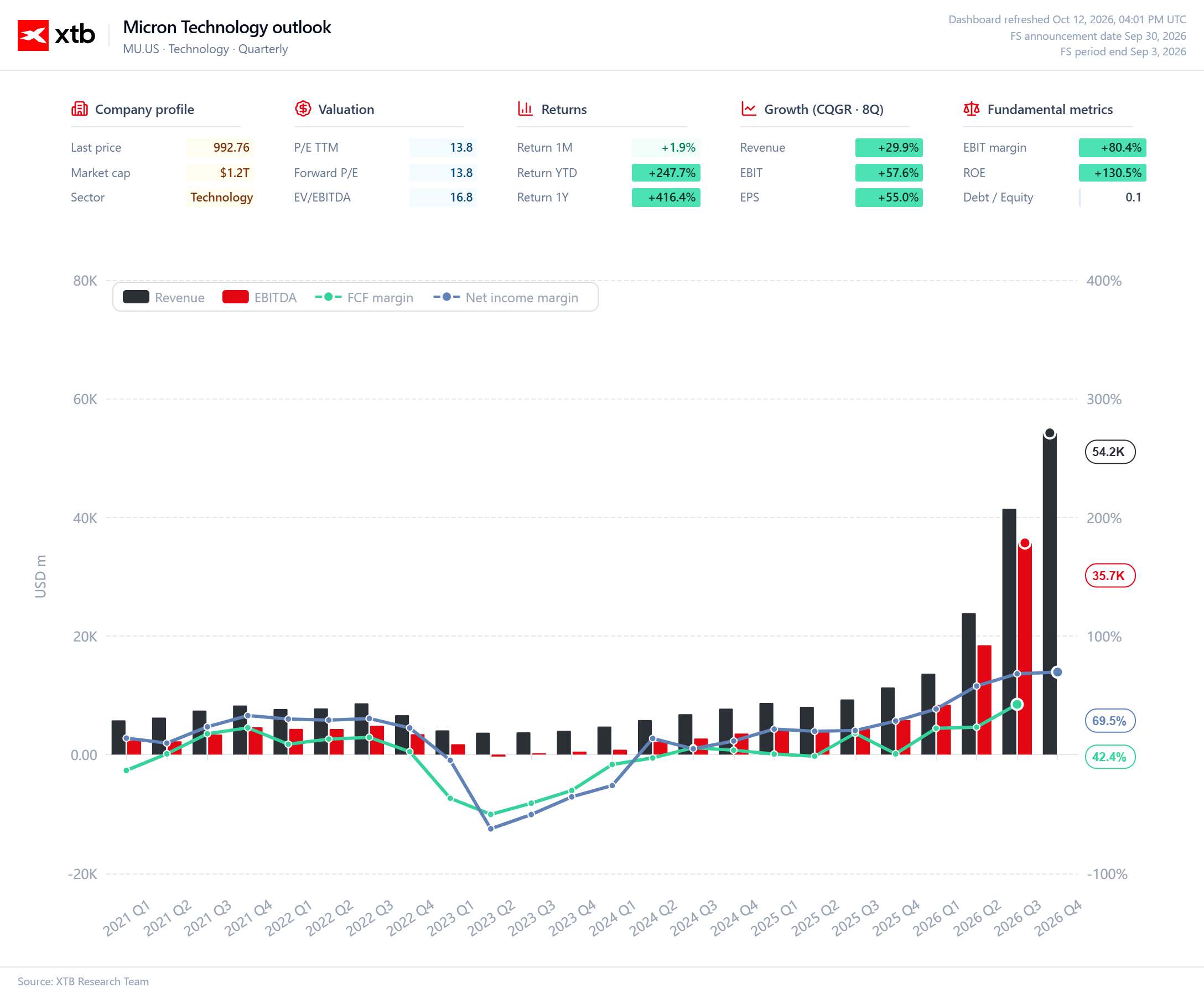Click the MU.US Technology Quarterly subtitle
The width and height of the screenshot is (1204, 993).
point(205,49)
